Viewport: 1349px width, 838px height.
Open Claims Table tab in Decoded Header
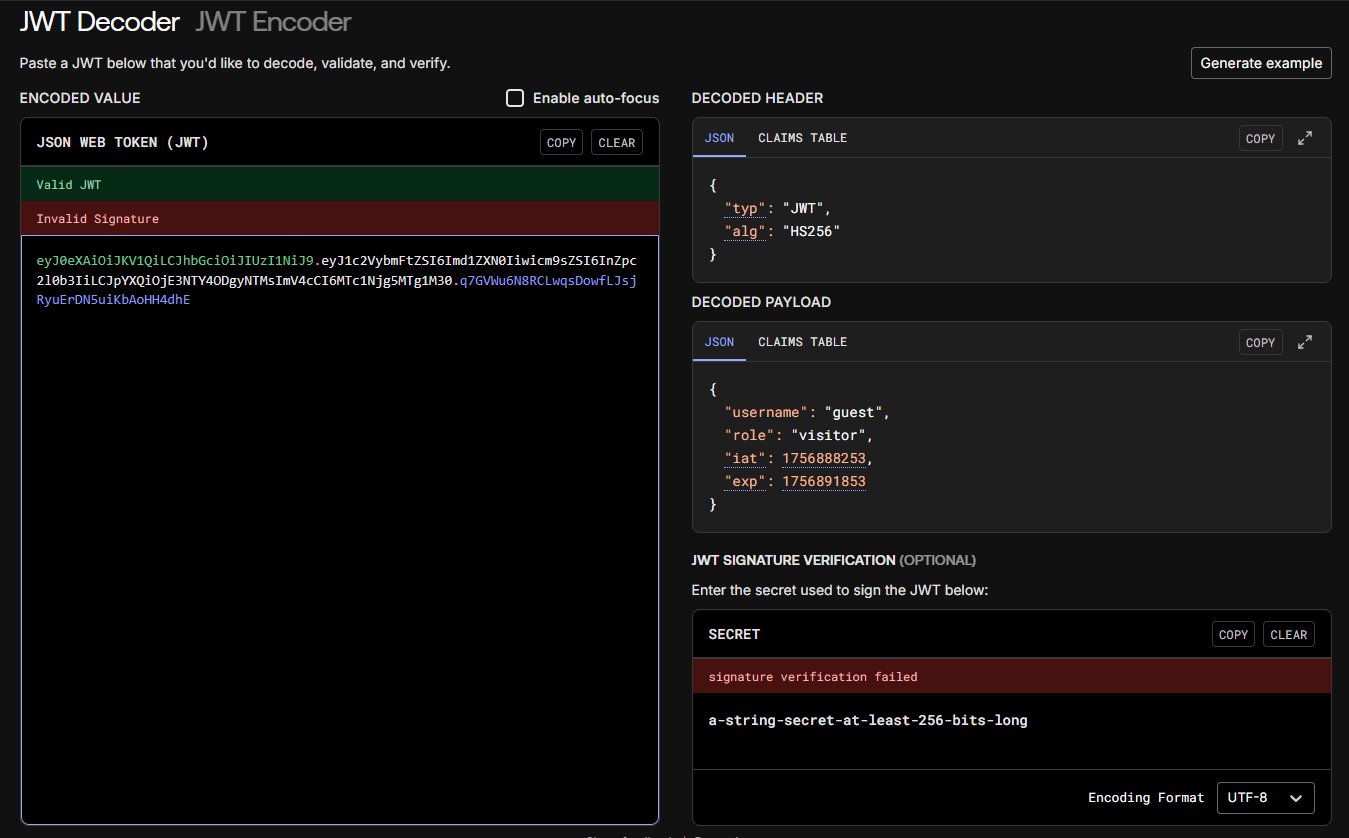[802, 138]
